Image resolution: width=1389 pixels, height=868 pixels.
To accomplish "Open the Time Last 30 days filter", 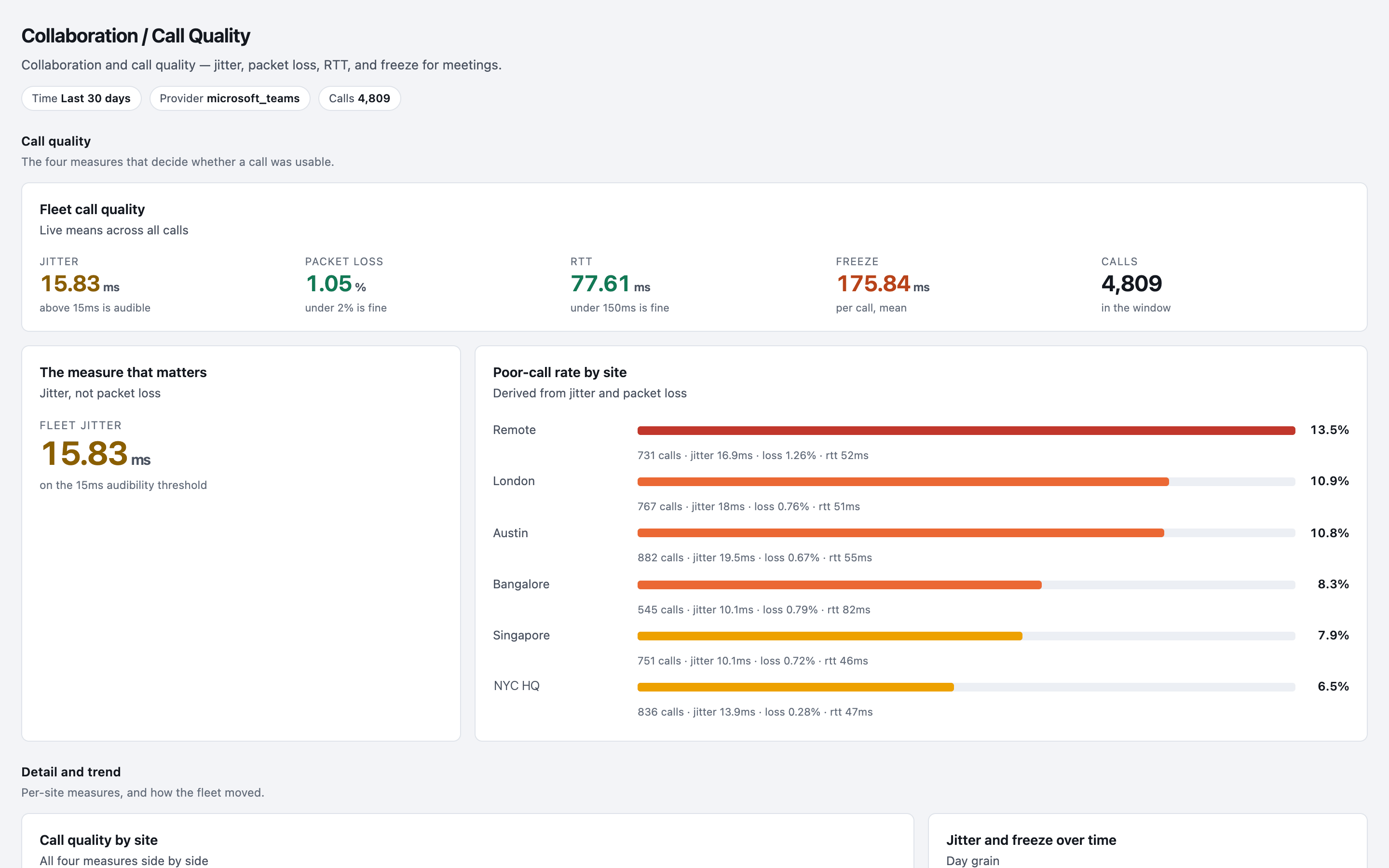I will pos(82,98).
